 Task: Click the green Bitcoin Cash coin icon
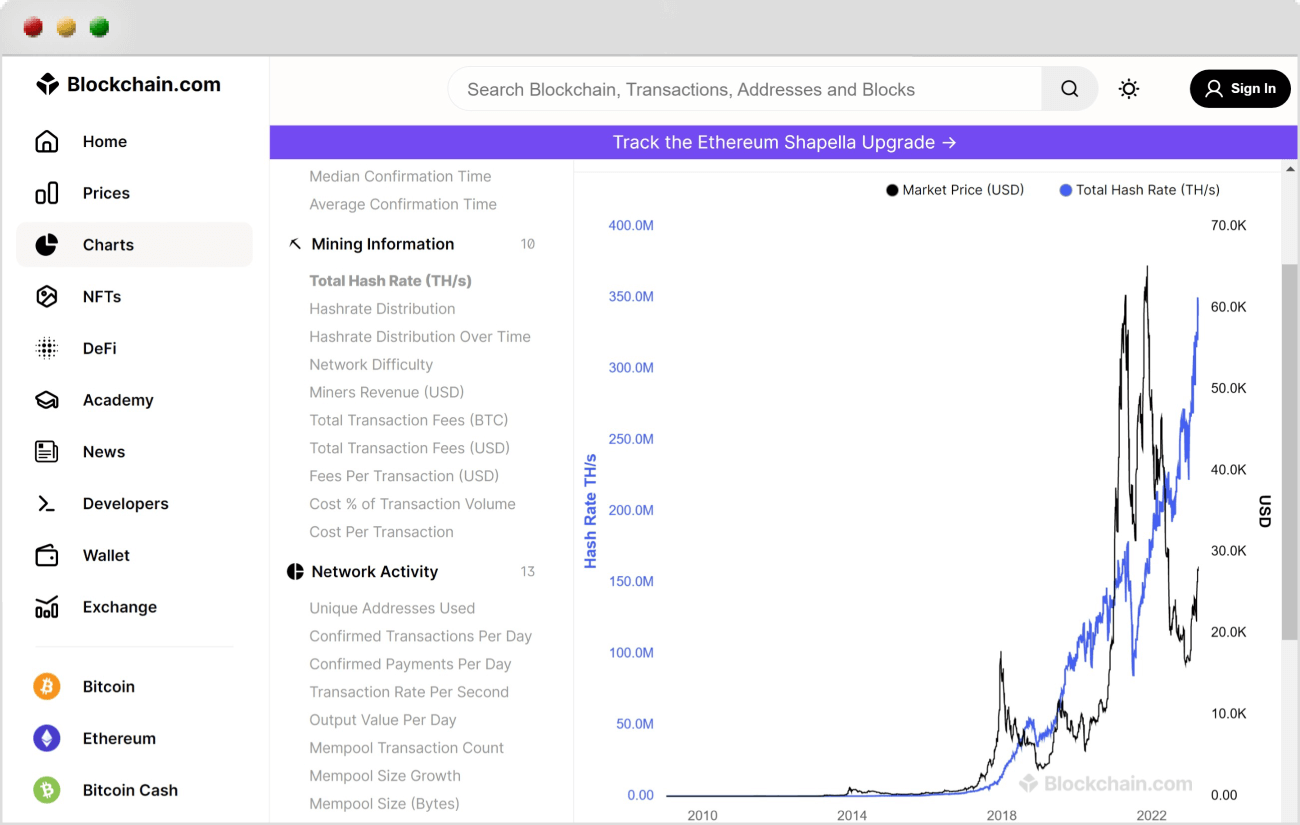pos(47,790)
